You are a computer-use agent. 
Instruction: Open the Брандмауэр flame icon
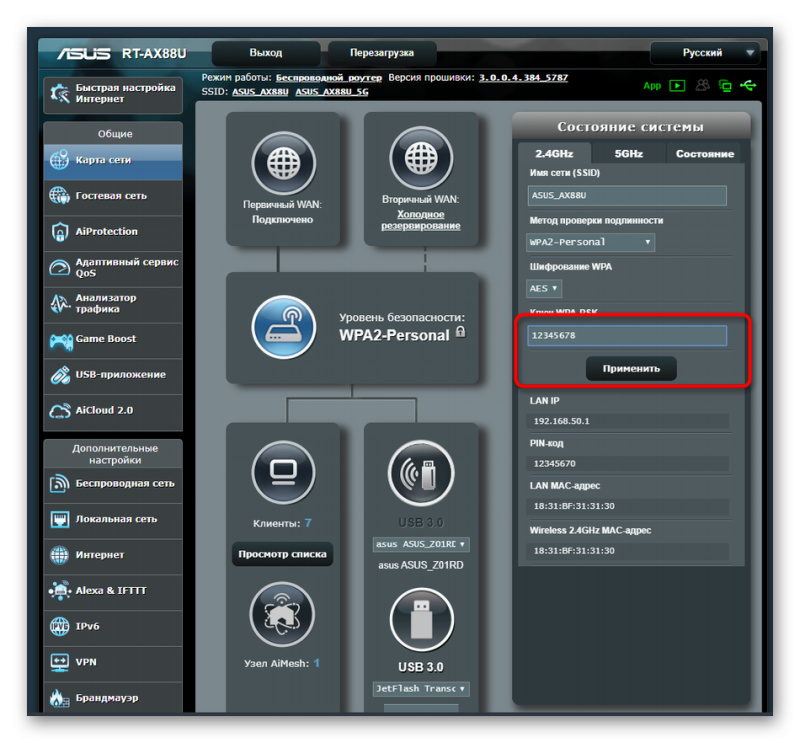[x=60, y=698]
